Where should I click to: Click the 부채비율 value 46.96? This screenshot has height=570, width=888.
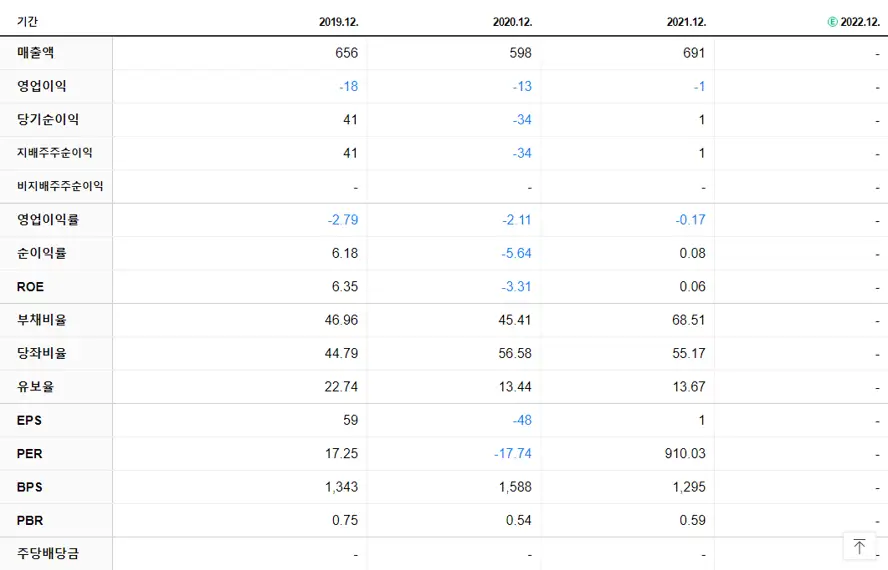point(341,321)
